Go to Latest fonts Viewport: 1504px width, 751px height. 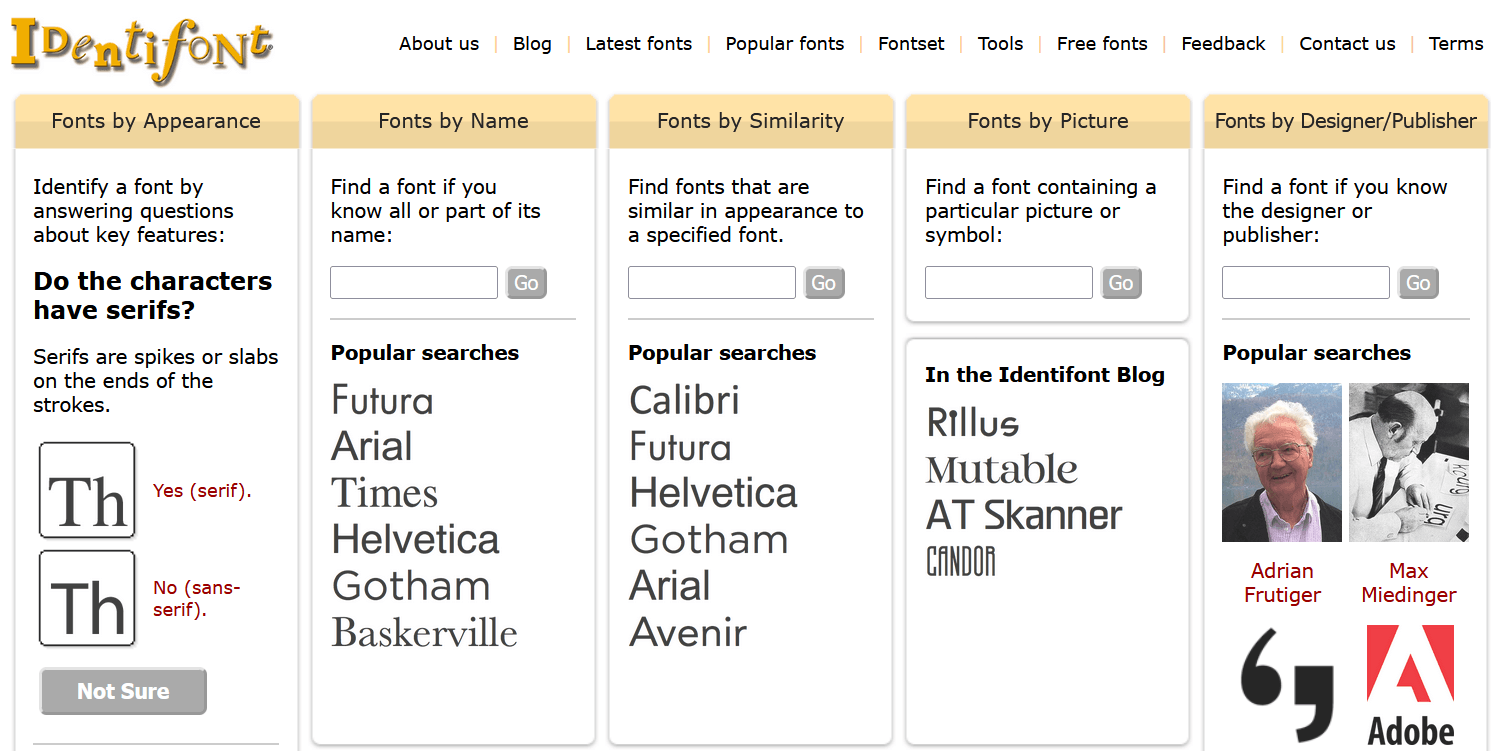(639, 44)
